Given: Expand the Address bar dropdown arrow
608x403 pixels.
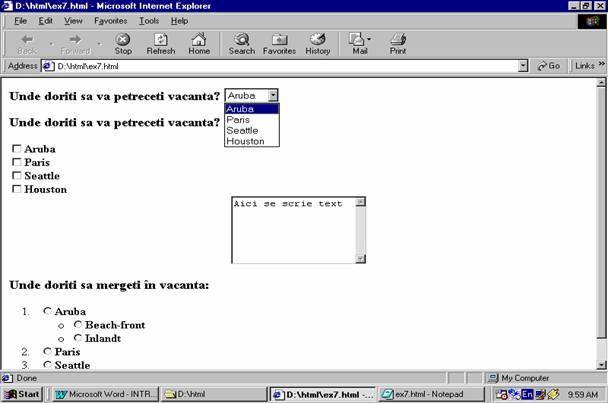Looking at the screenshot, I should tap(524, 66).
